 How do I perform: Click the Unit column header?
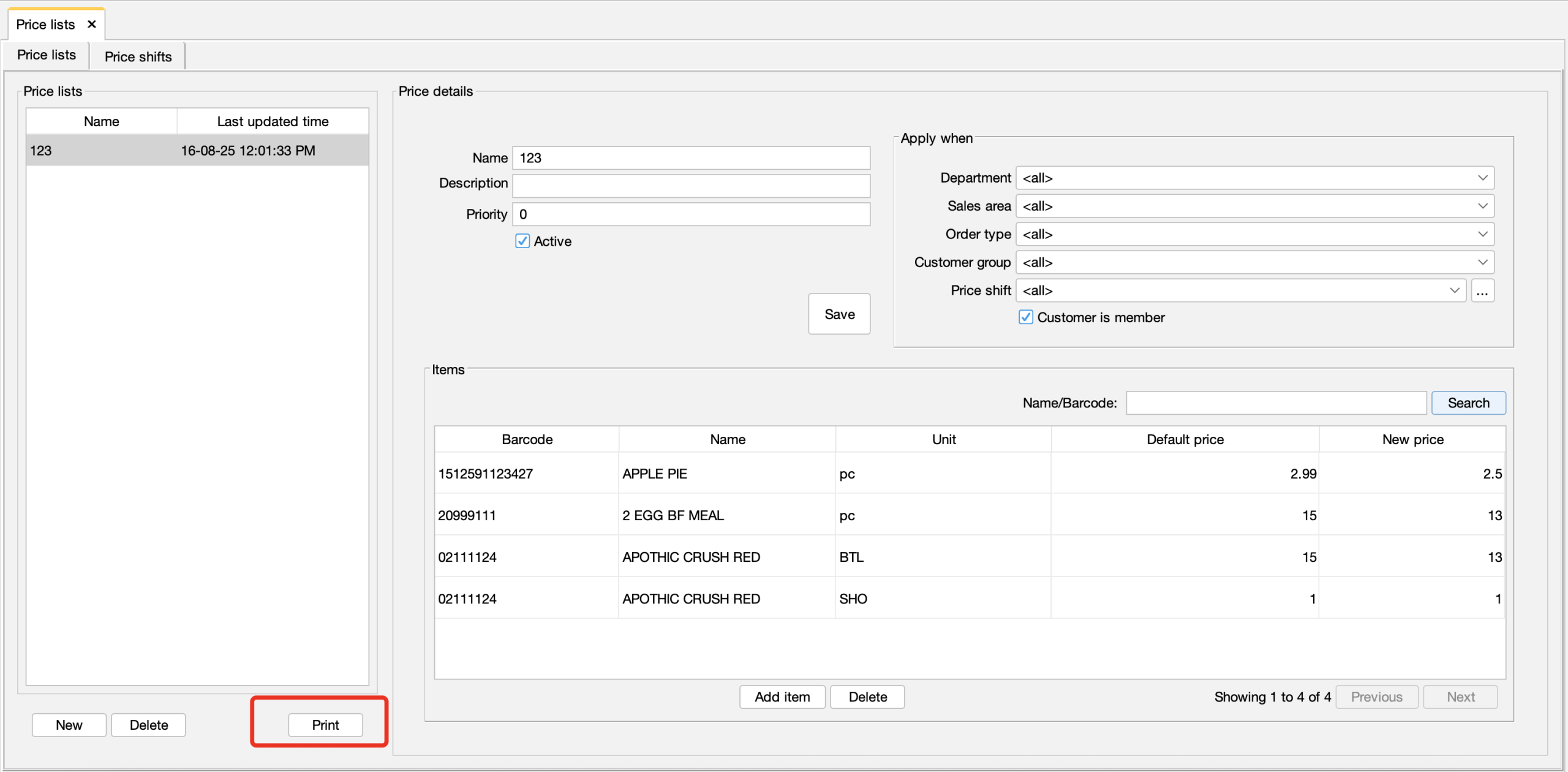pos(944,440)
